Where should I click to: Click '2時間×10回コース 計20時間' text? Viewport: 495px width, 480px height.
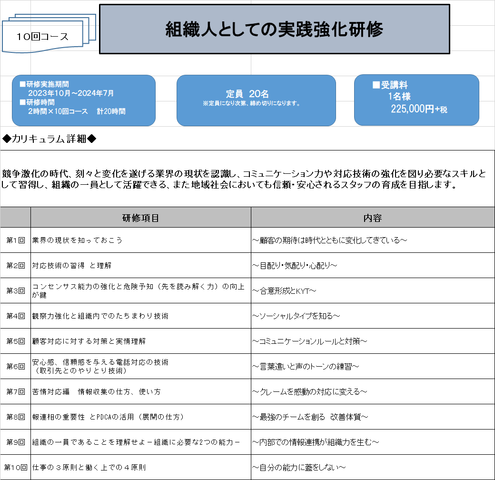coord(77,111)
